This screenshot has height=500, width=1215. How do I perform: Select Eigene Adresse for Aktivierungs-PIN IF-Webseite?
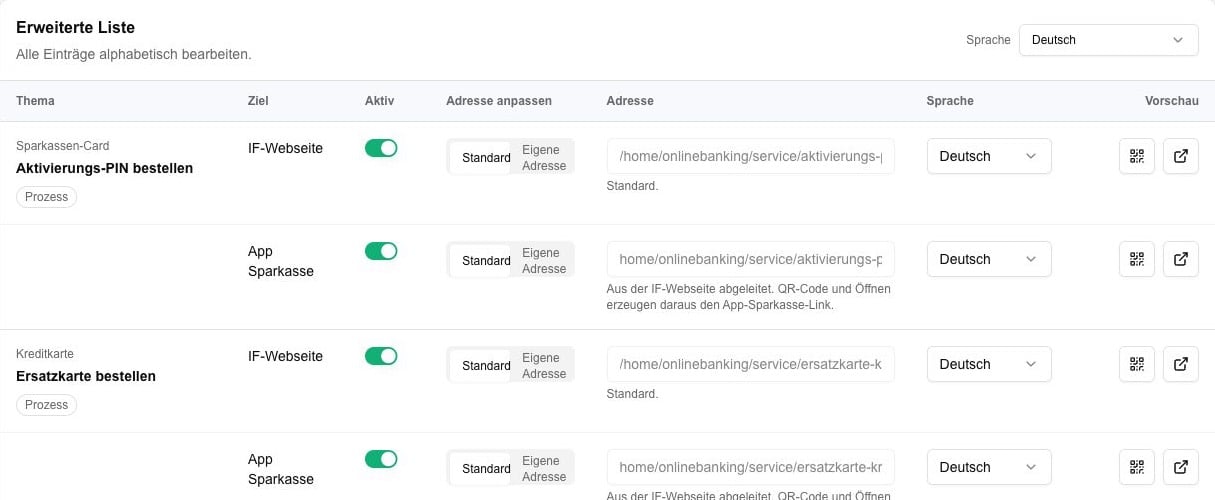click(x=543, y=158)
